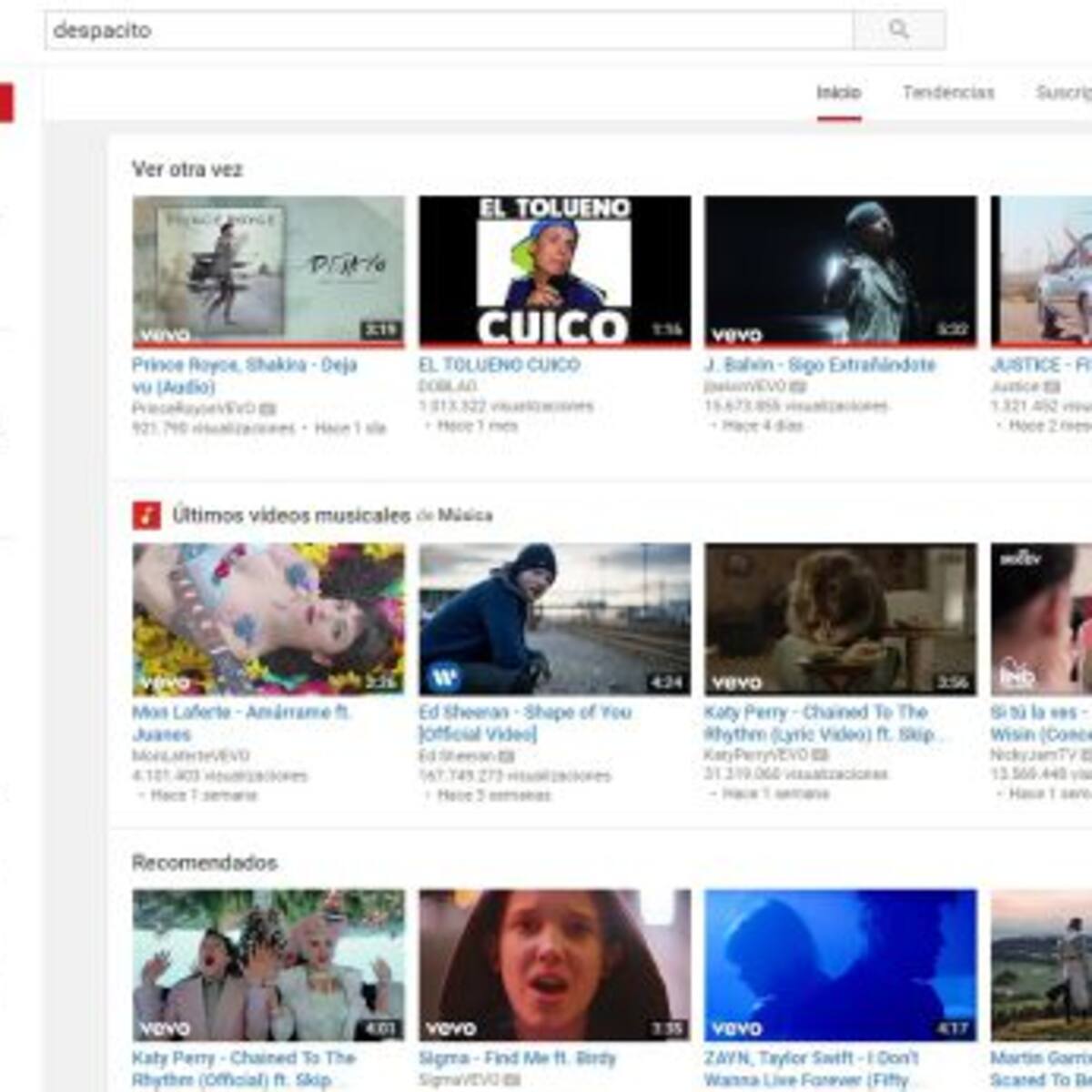Click the search field containing despacito
Viewport: 1092px width, 1092px height.
pyautogui.click(x=448, y=30)
